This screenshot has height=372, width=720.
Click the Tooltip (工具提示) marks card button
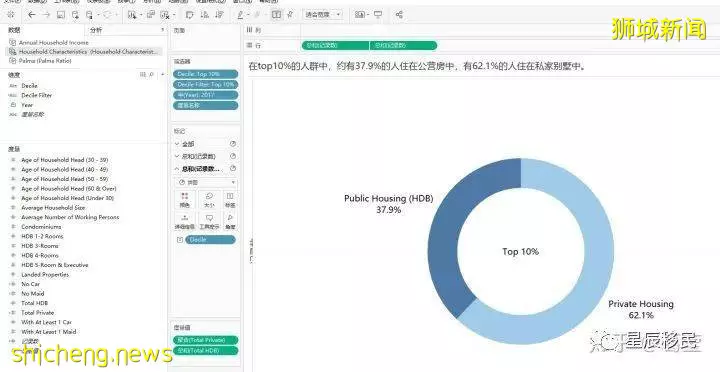(x=209, y=221)
